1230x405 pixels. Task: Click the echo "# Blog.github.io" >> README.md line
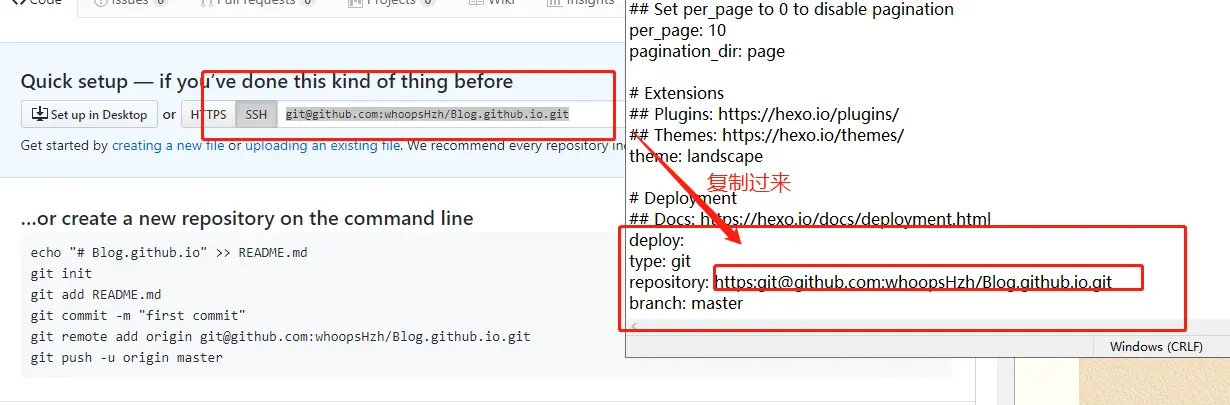click(x=169, y=252)
